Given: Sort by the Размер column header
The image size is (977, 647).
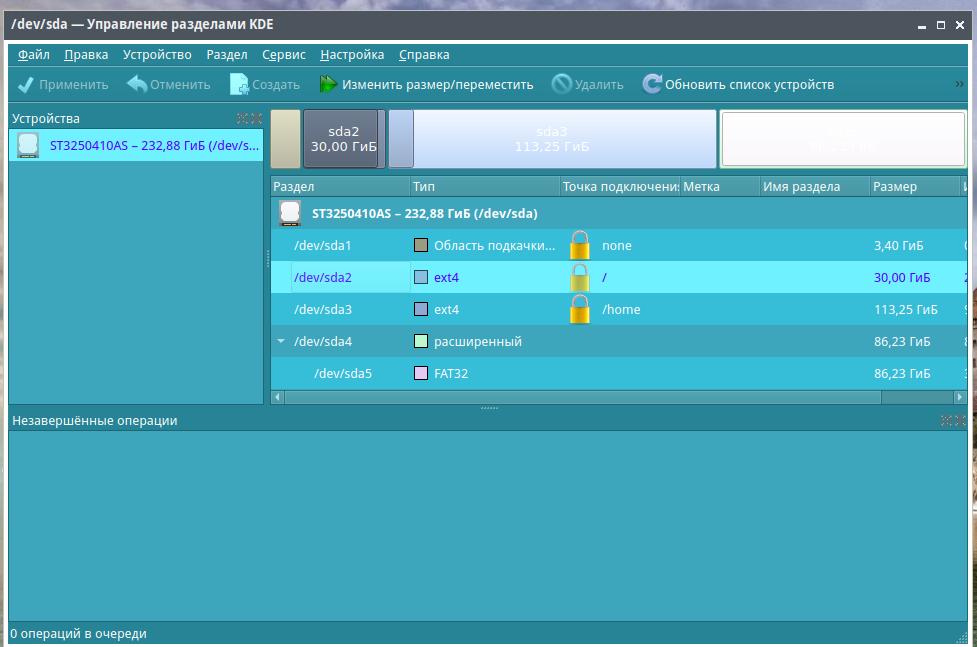Looking at the screenshot, I should tap(915, 186).
